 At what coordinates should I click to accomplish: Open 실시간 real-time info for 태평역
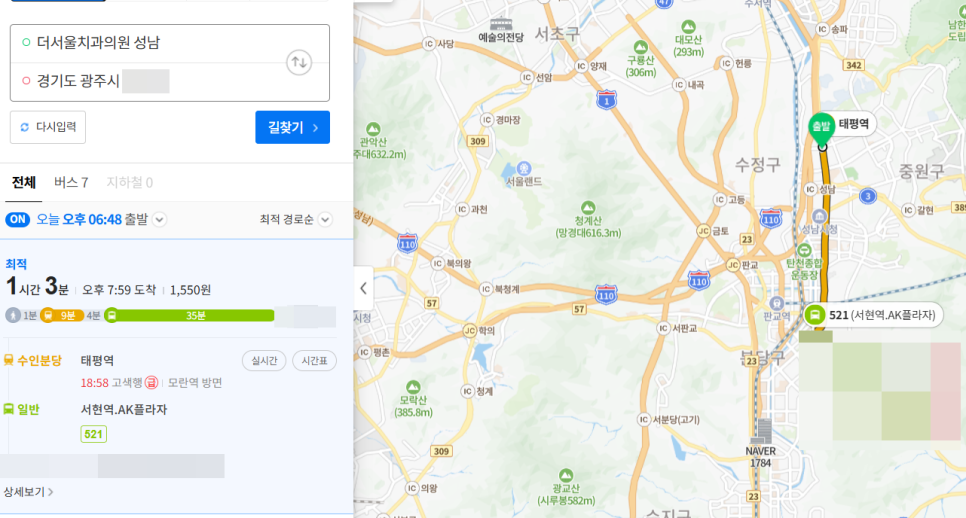(x=264, y=361)
